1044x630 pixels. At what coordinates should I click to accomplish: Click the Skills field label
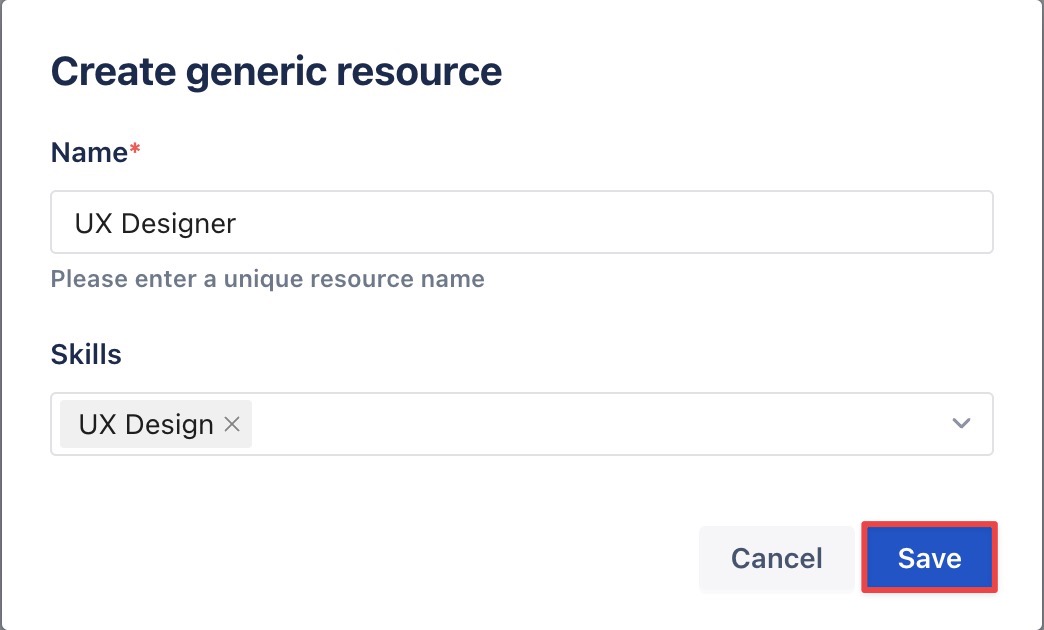pyautogui.click(x=86, y=354)
